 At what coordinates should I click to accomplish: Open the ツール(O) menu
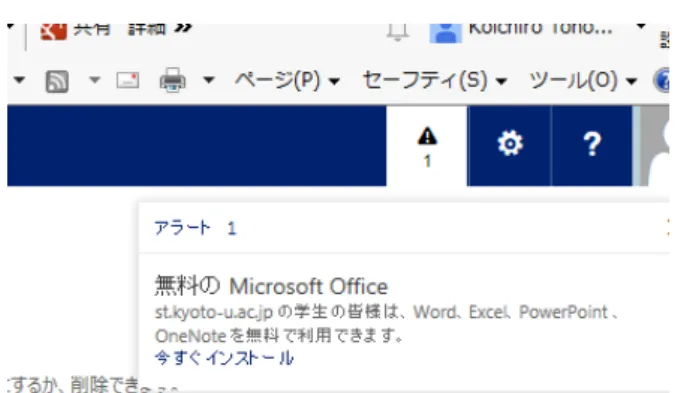coord(583,80)
